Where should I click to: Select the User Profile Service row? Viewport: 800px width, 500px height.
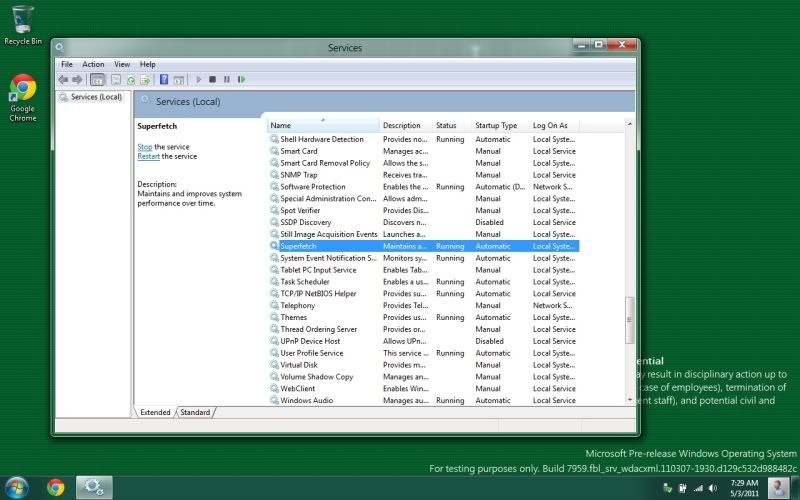[423, 353]
